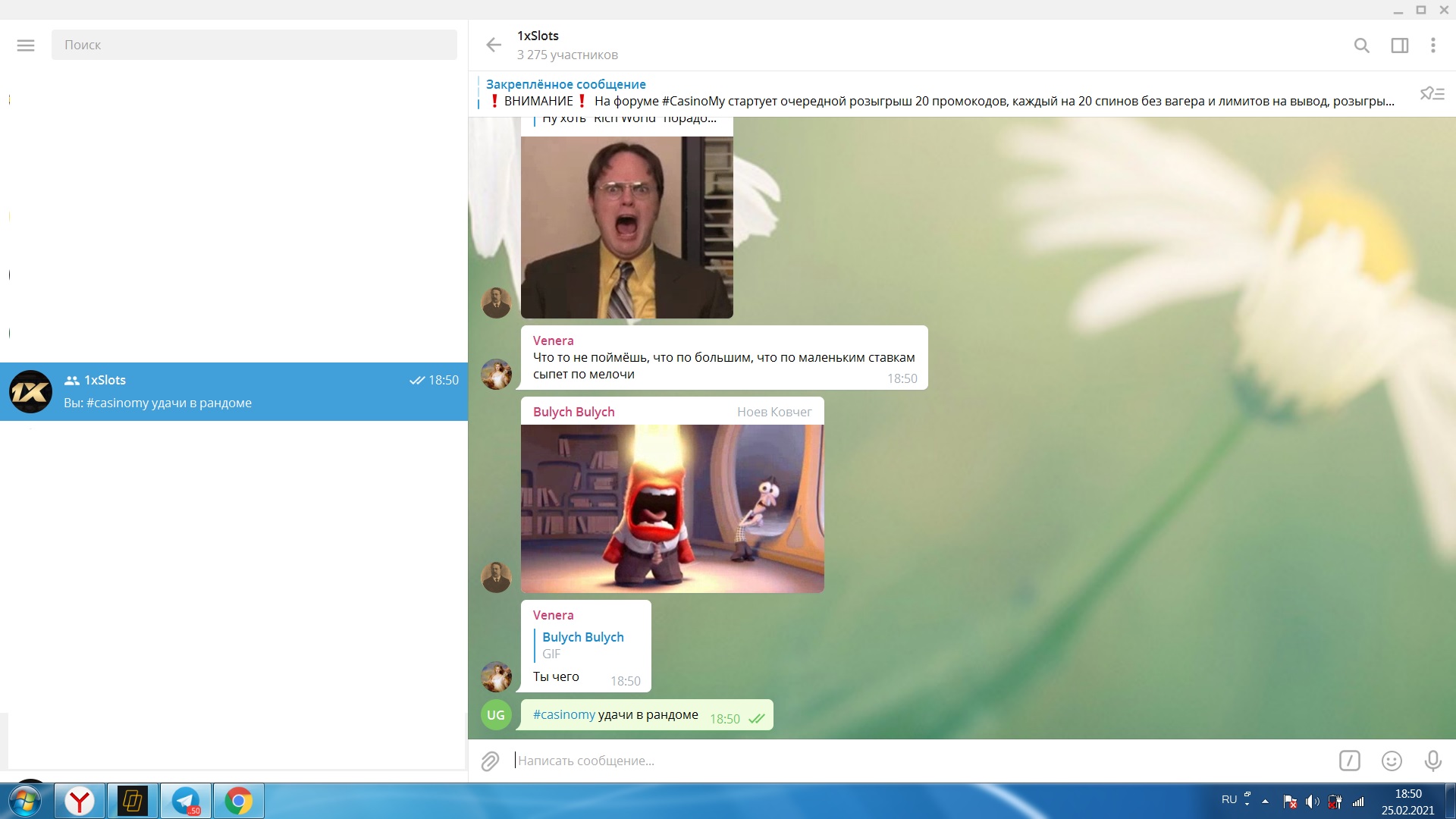
Task: Show the pinned messages list icon
Action: click(1432, 94)
